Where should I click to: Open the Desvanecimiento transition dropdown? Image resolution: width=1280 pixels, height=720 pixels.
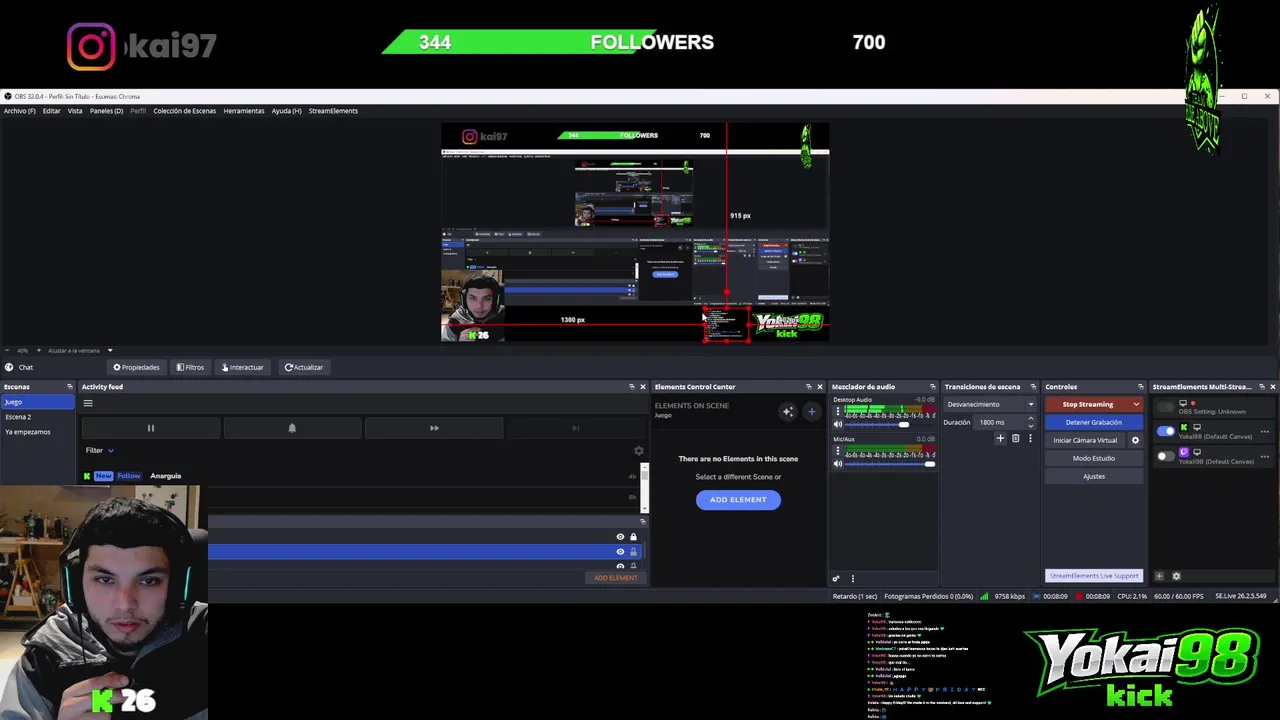tap(990, 404)
